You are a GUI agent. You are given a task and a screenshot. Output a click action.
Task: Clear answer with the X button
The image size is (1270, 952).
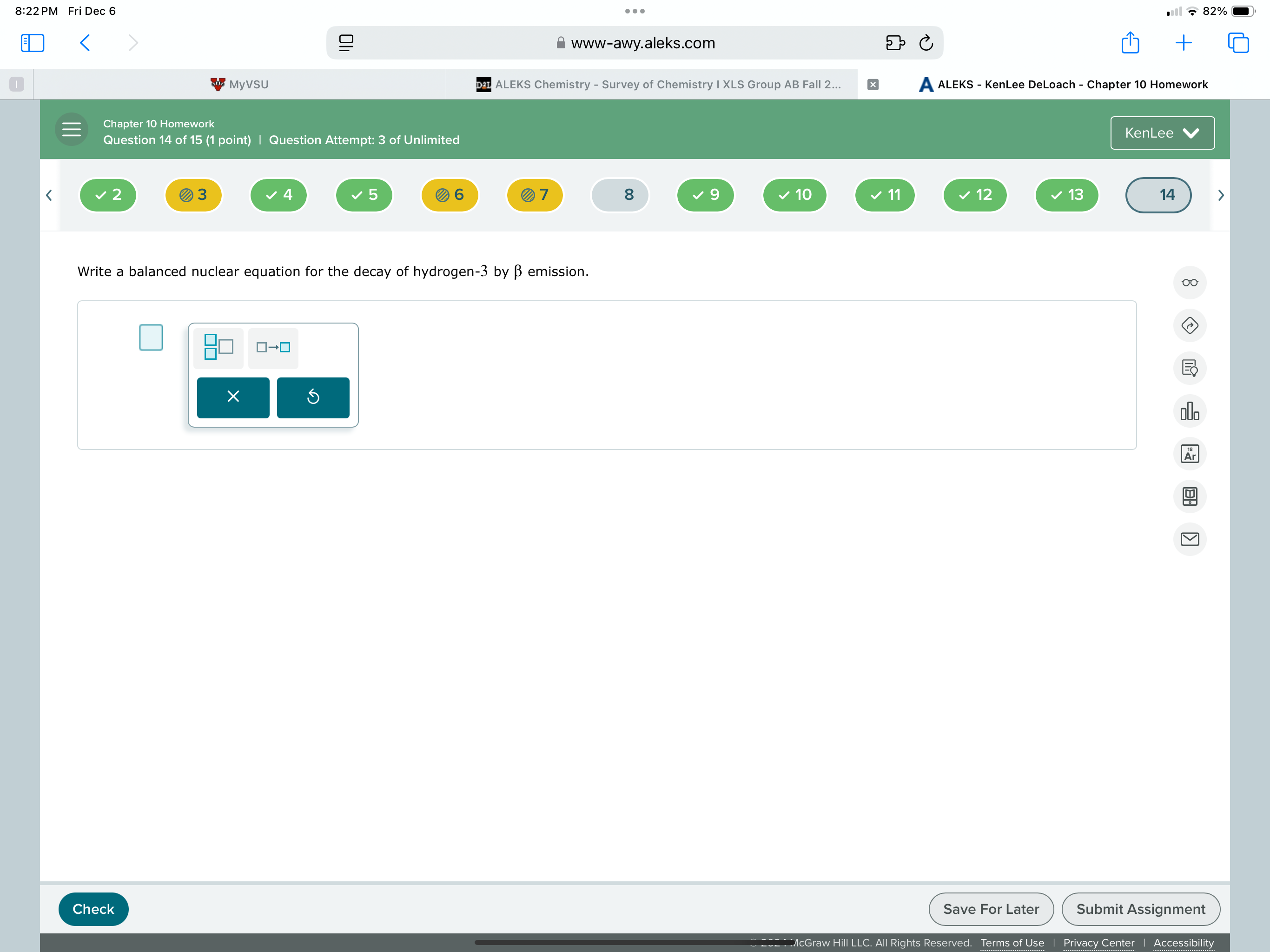233,397
